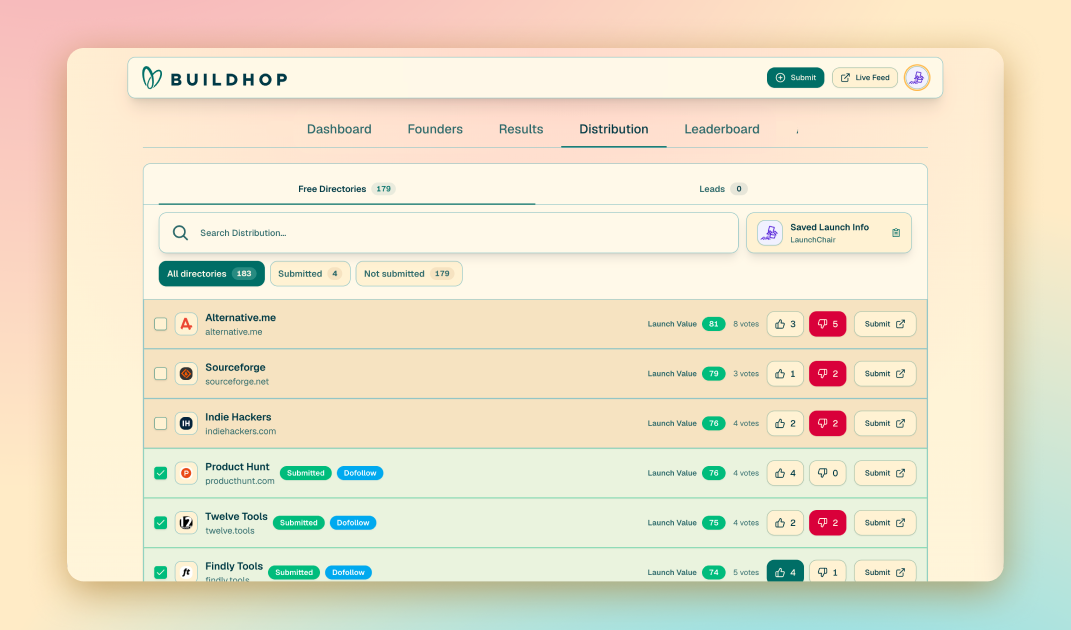Upvote Alternative.me directory
The width and height of the screenshot is (1071, 630).
tap(785, 324)
